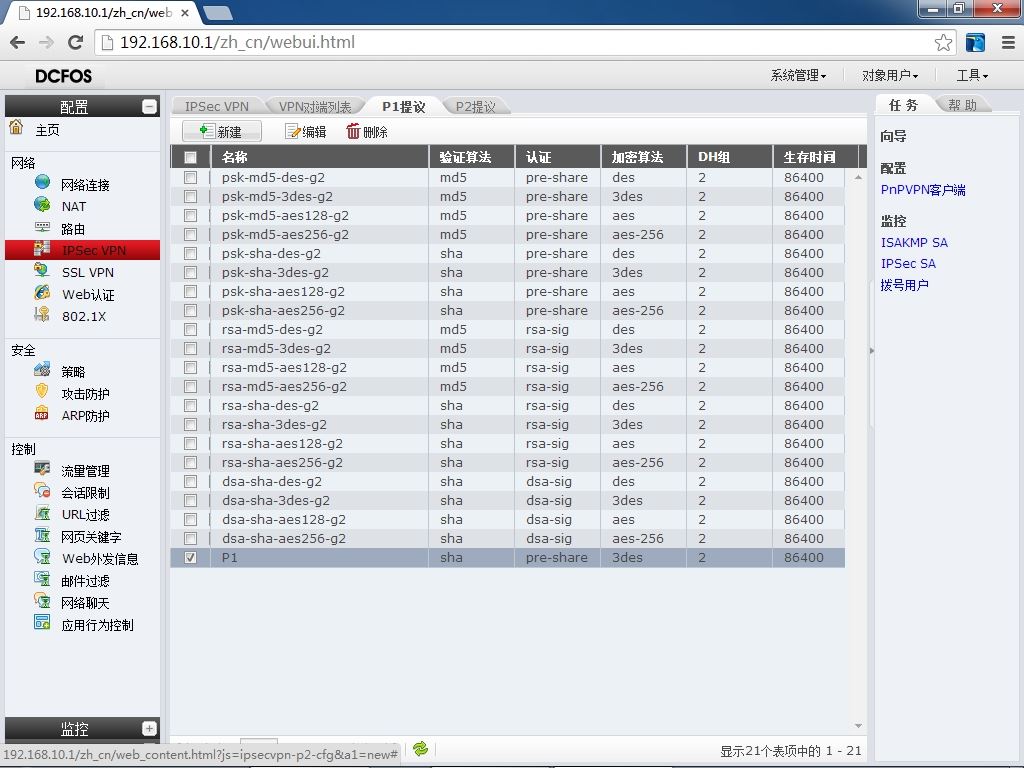This screenshot has height=768, width=1024.
Task: Open the 工具 dropdown menu
Action: click(972, 76)
